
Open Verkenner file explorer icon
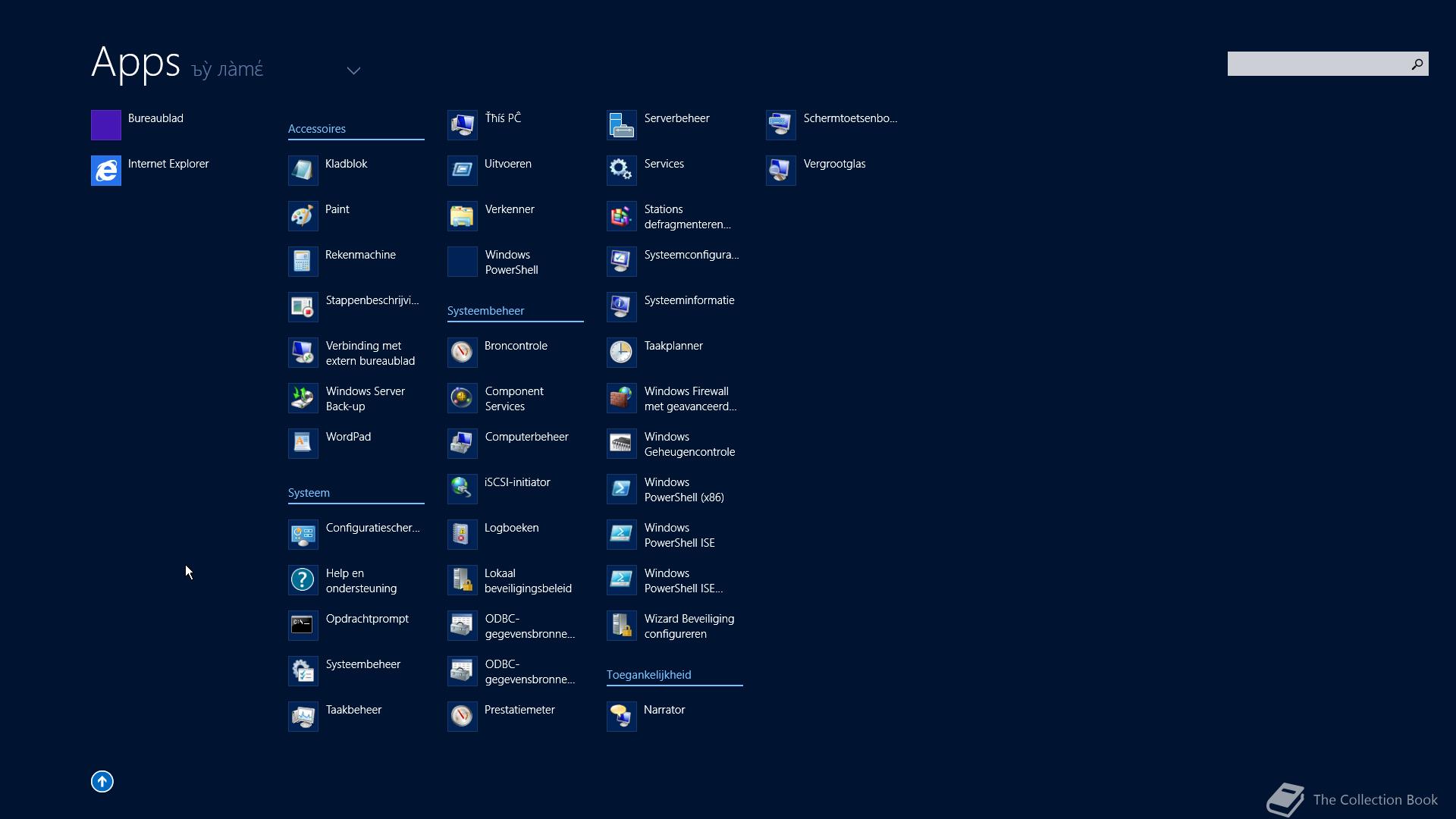tap(463, 216)
